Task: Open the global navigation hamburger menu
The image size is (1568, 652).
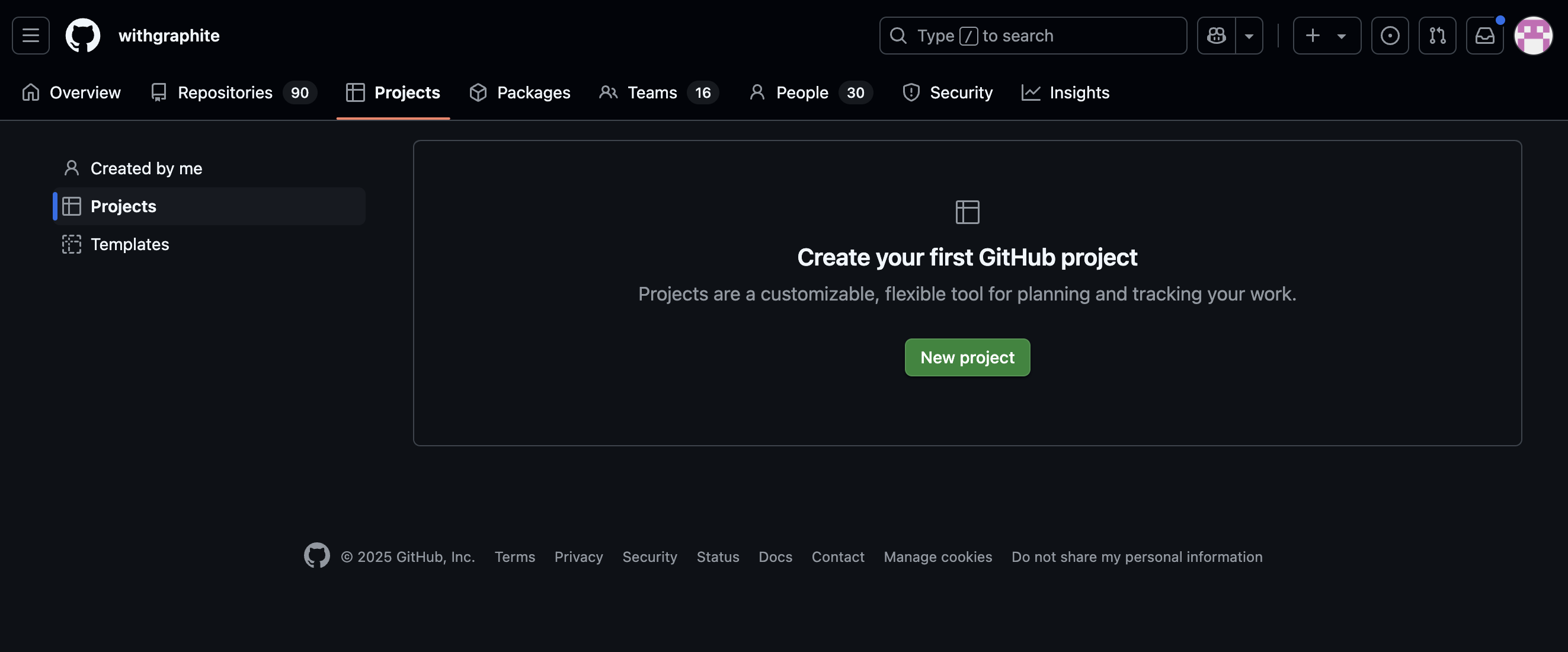Action: tap(30, 35)
